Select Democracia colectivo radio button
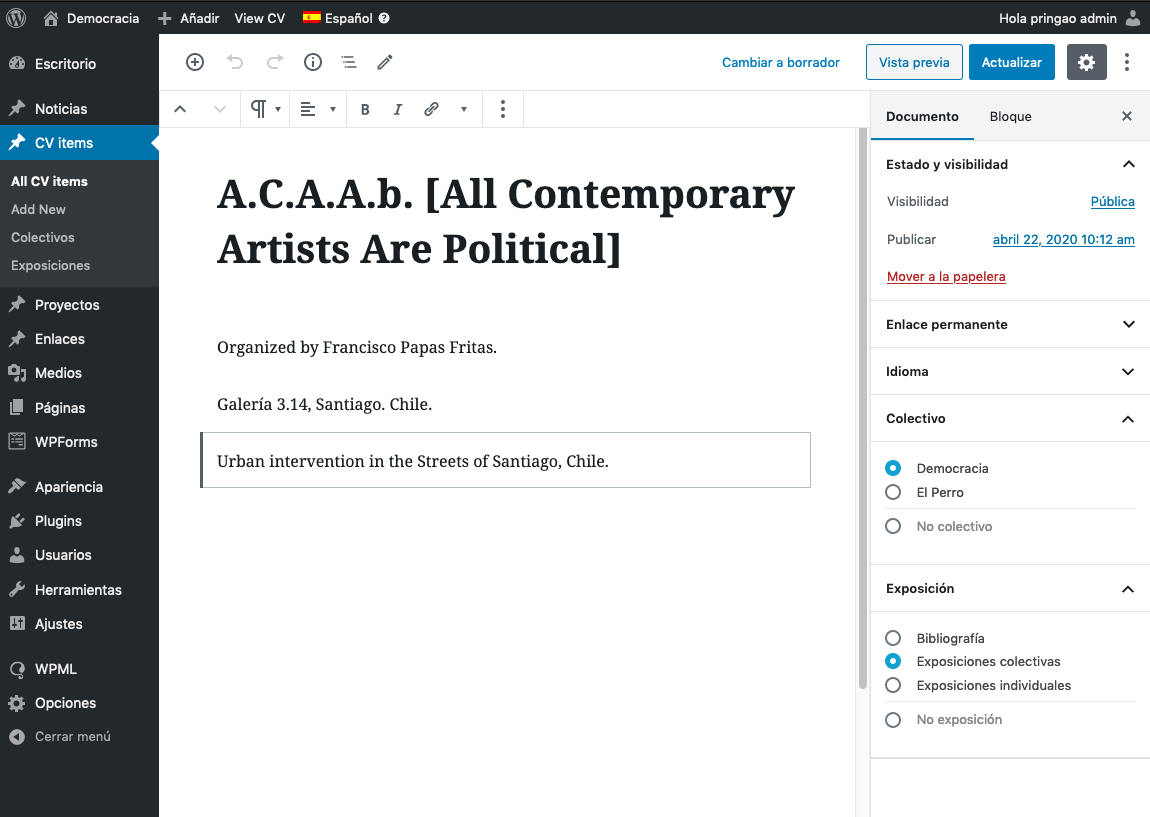Screen dimensions: 1150x817 [x=893, y=468]
